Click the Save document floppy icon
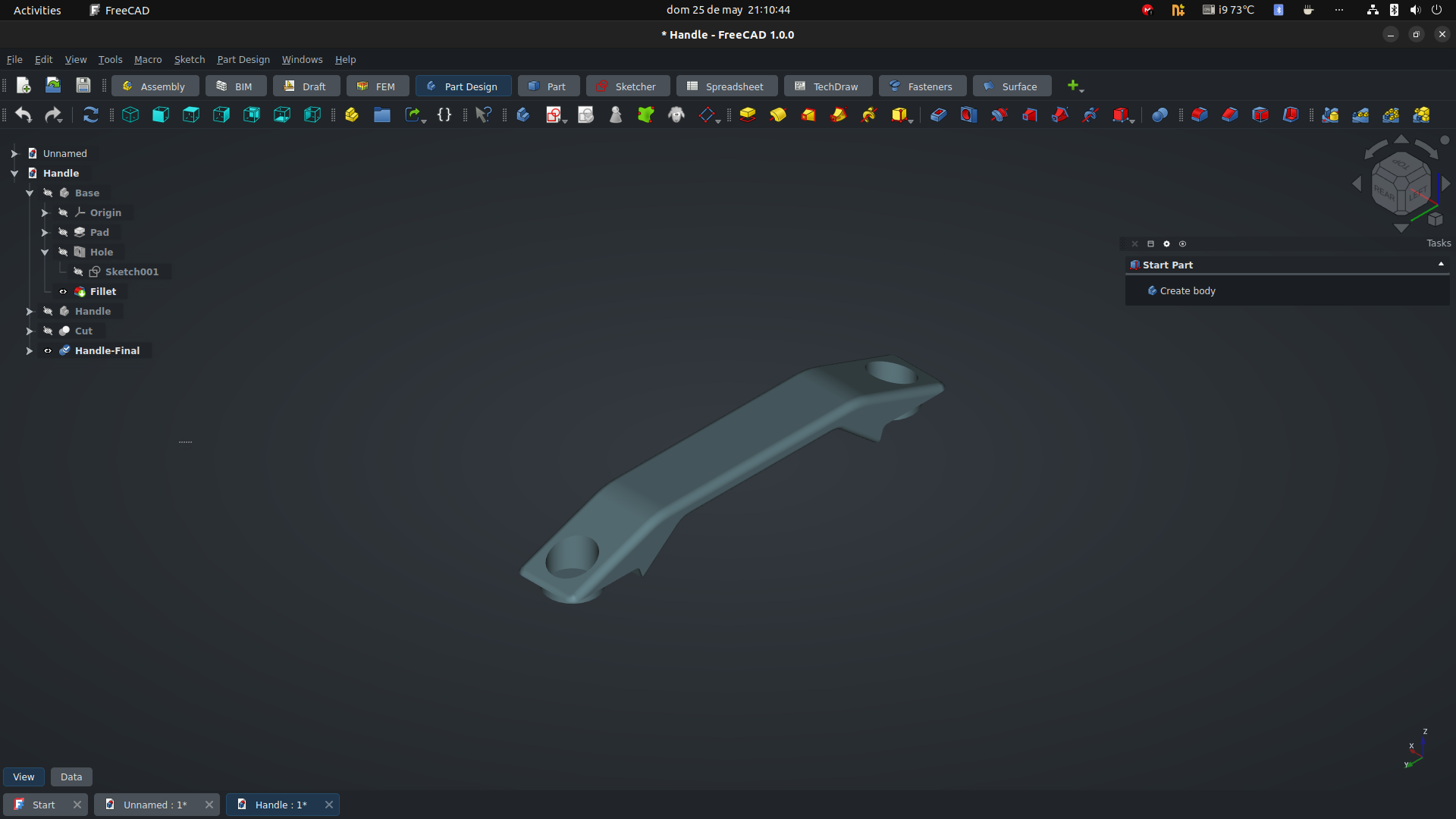1456x819 pixels. point(83,85)
